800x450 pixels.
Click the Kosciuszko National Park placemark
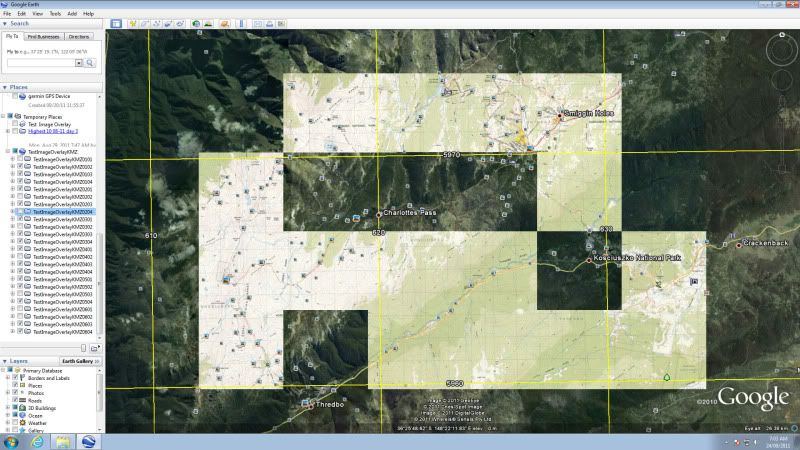(589, 260)
